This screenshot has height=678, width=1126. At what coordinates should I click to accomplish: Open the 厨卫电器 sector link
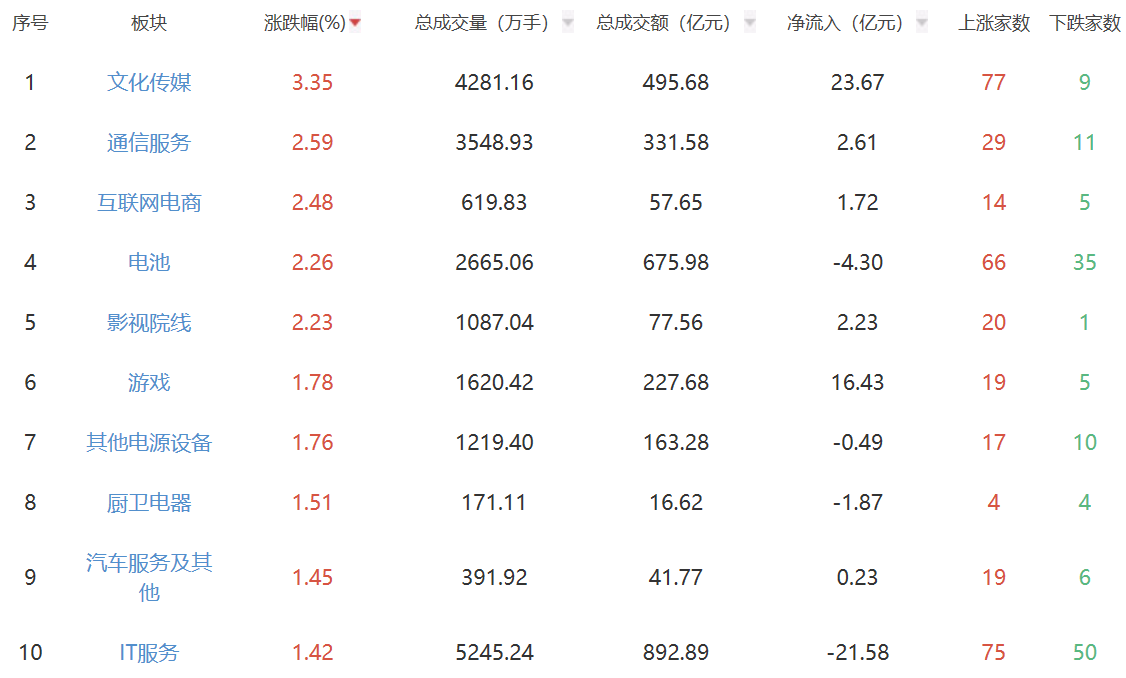149,502
